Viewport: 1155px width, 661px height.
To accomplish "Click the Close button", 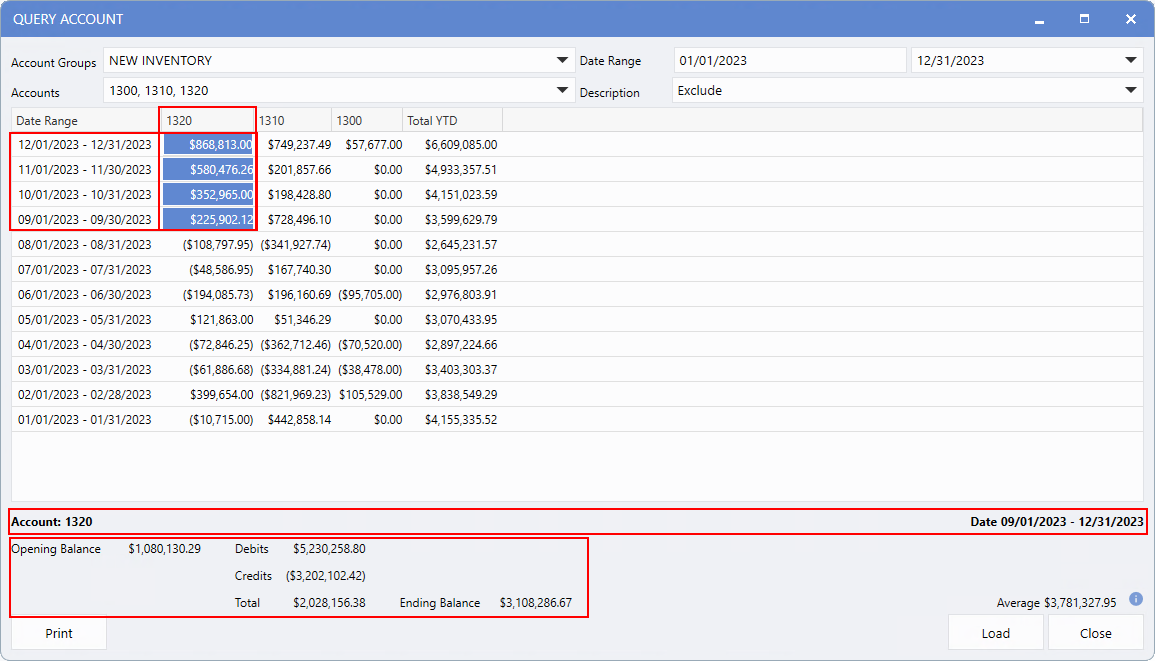I will (x=1095, y=633).
